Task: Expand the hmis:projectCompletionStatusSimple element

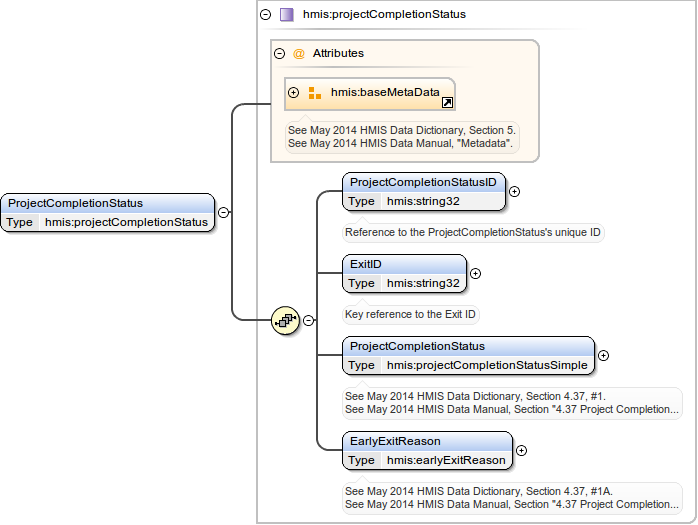Action: pyautogui.click(x=603, y=355)
